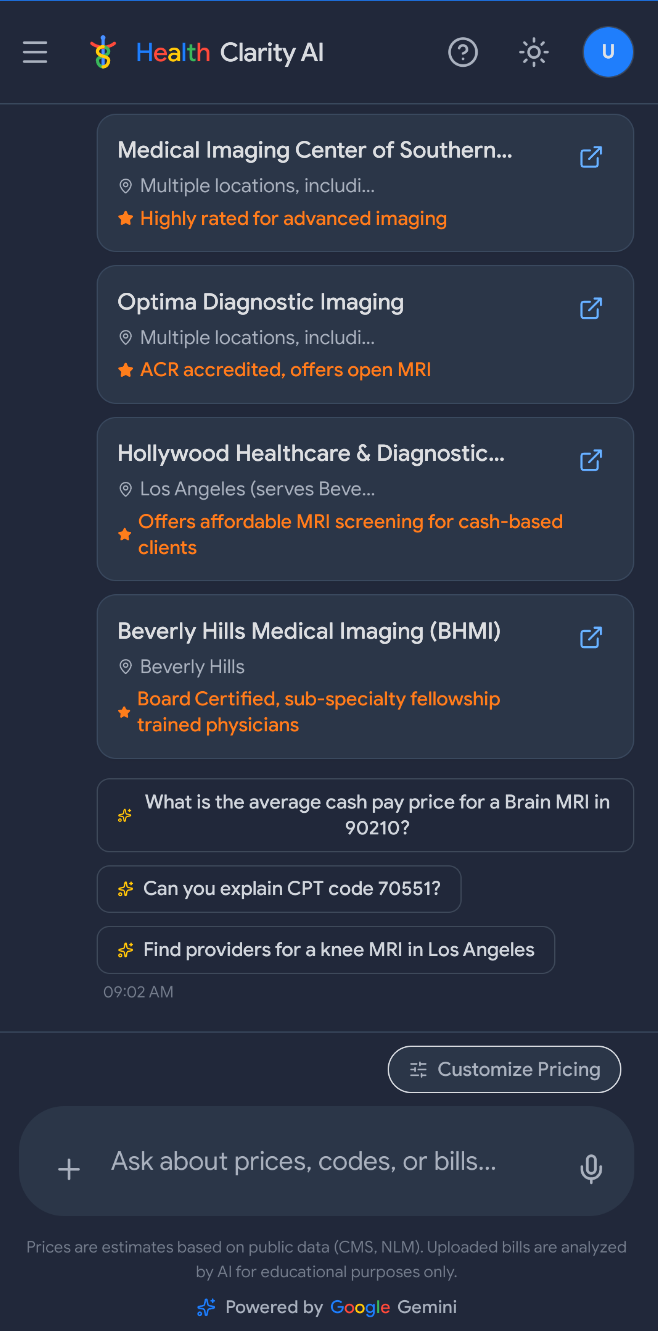Open Optima Diagnostic Imaging external link icon
This screenshot has height=1331, width=658.
(x=591, y=308)
